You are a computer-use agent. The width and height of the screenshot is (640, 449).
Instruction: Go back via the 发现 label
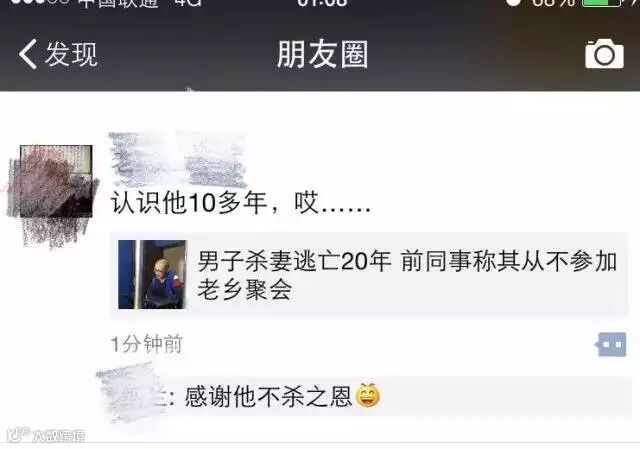pos(71,54)
